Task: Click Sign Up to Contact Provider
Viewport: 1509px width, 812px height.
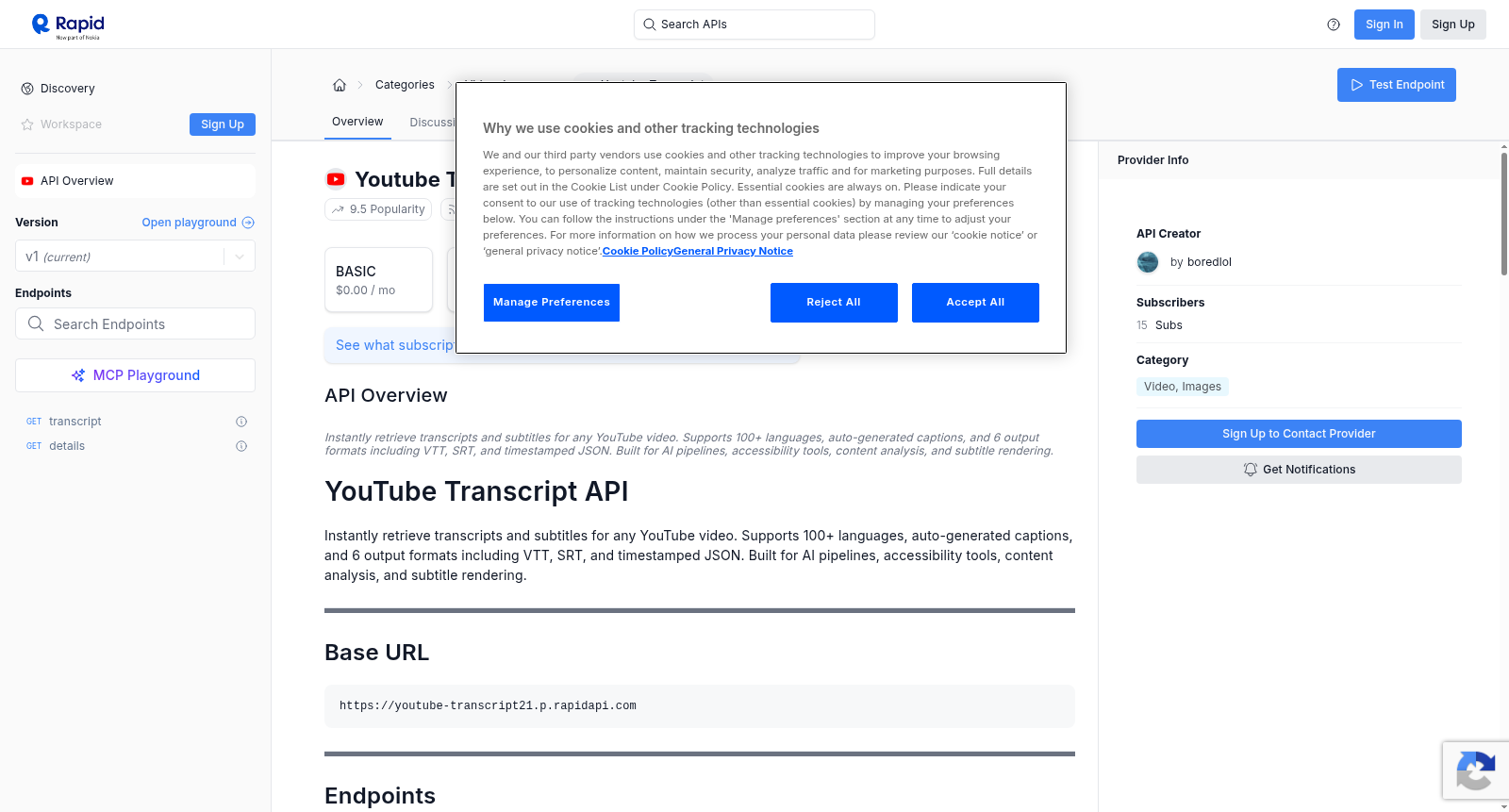Action: tap(1299, 434)
